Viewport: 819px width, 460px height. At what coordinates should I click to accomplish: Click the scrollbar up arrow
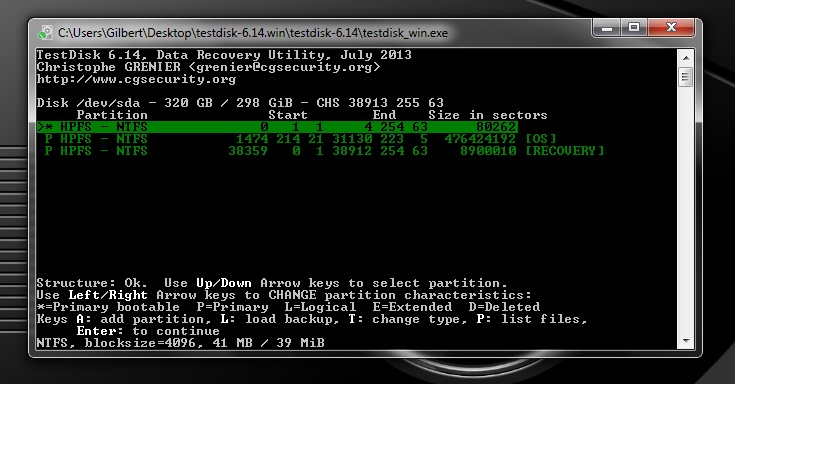coord(686,58)
